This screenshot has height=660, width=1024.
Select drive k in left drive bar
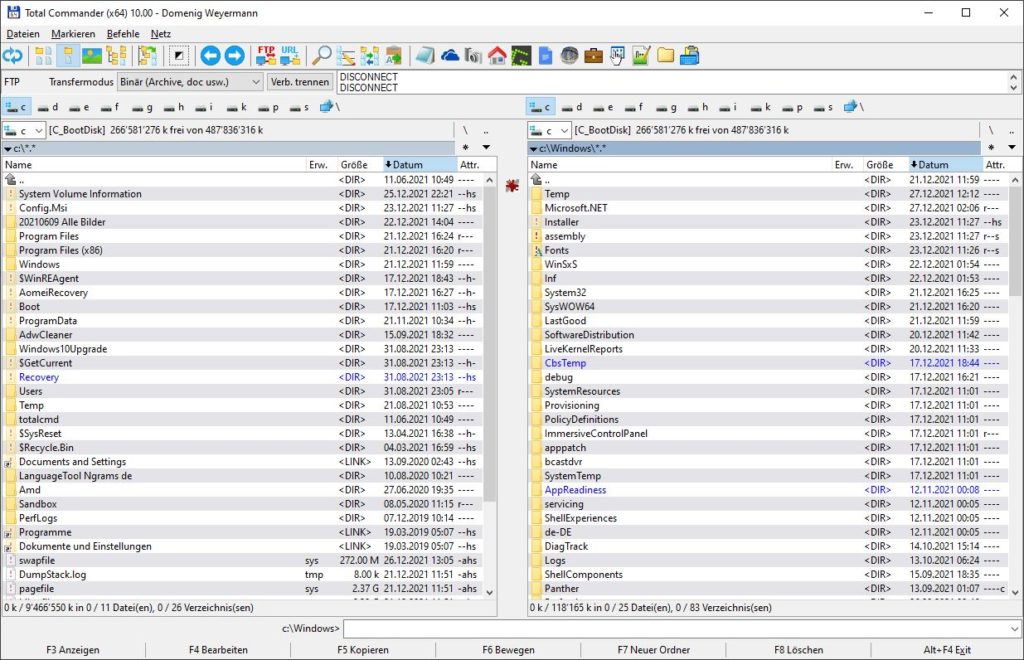(x=236, y=106)
